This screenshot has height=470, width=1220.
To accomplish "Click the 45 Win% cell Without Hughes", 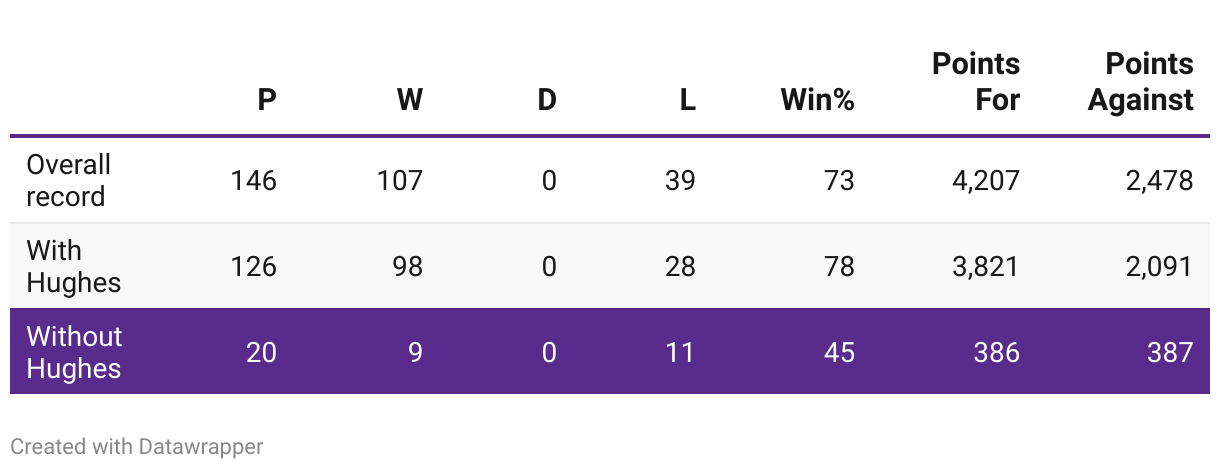I will tap(840, 353).
